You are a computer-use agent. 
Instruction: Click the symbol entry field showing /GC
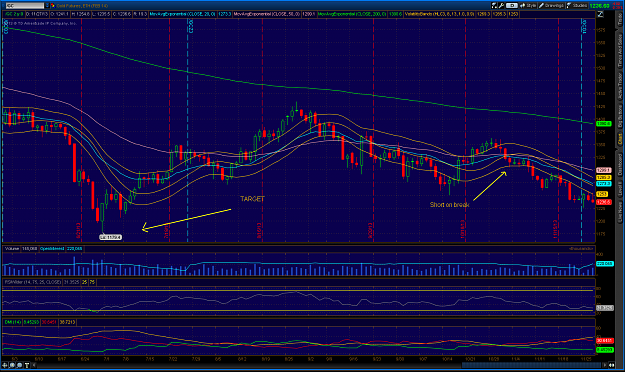pyautogui.click(x=24, y=6)
